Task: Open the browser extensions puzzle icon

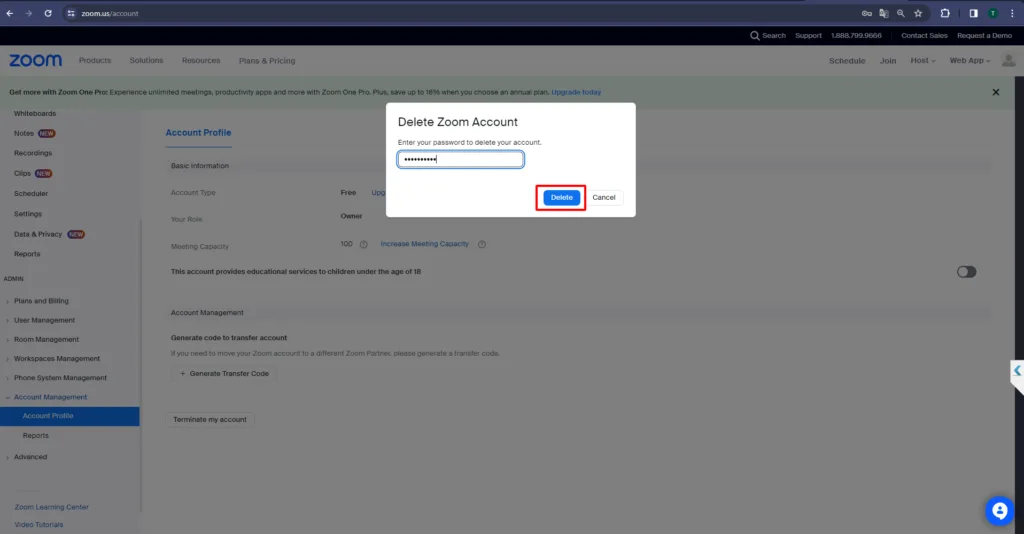Action: tap(945, 13)
